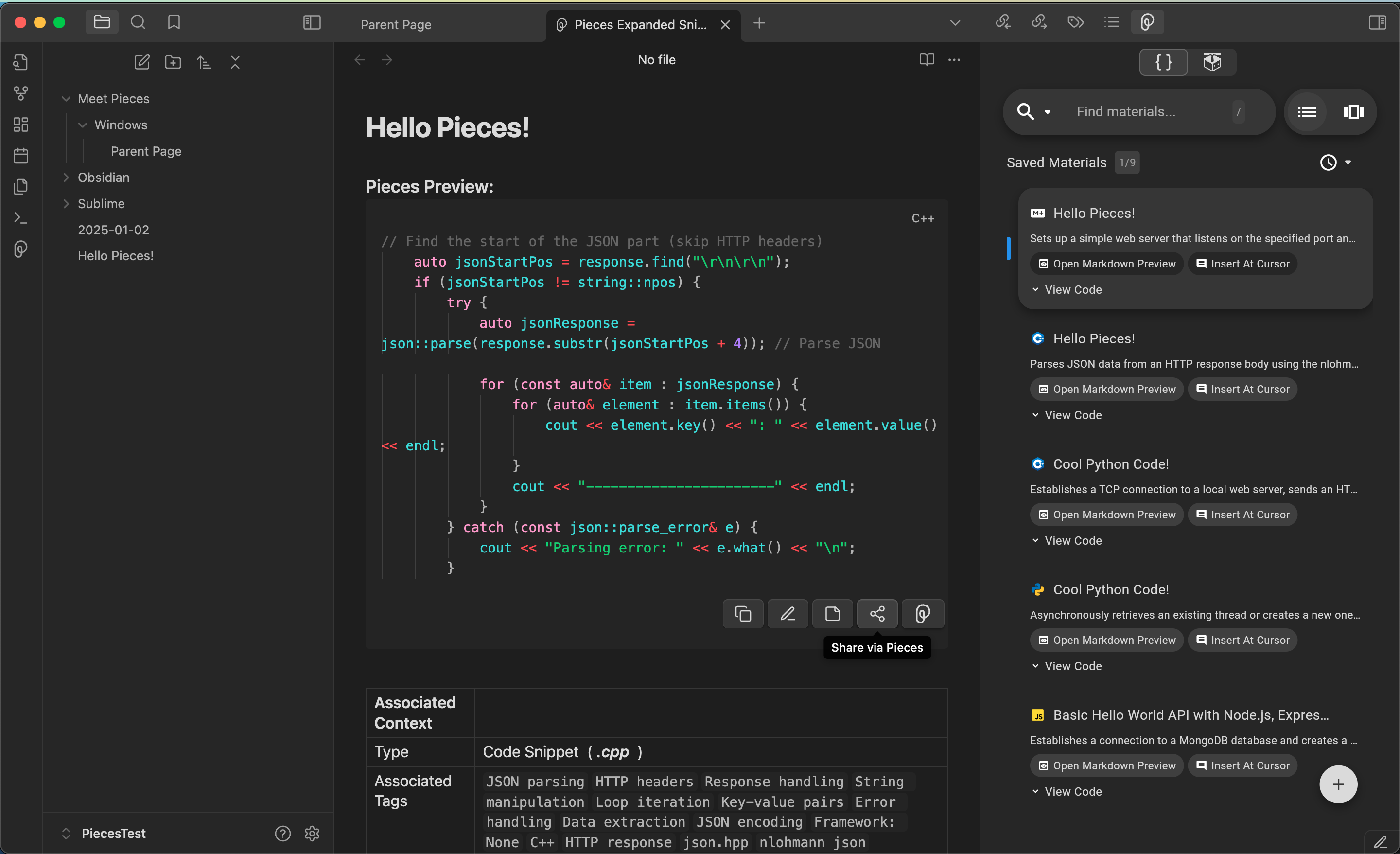This screenshot has width=1400, height=854.
Task: Change the file explorer sort order
Action: [x=204, y=62]
